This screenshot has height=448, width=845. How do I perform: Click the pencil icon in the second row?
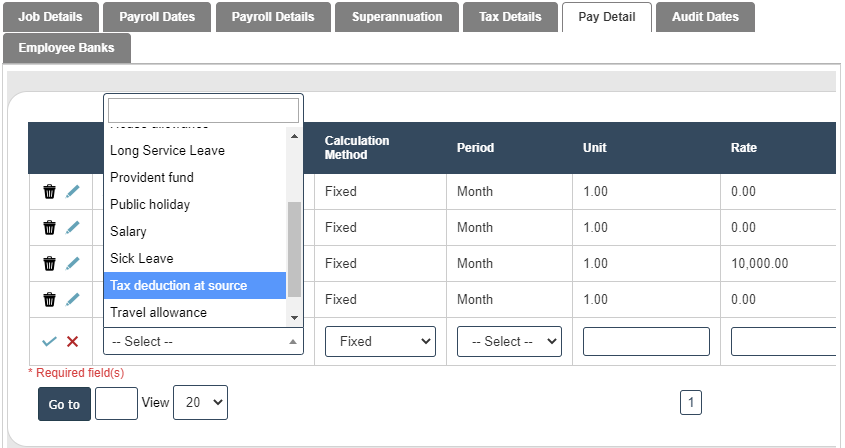[72, 227]
